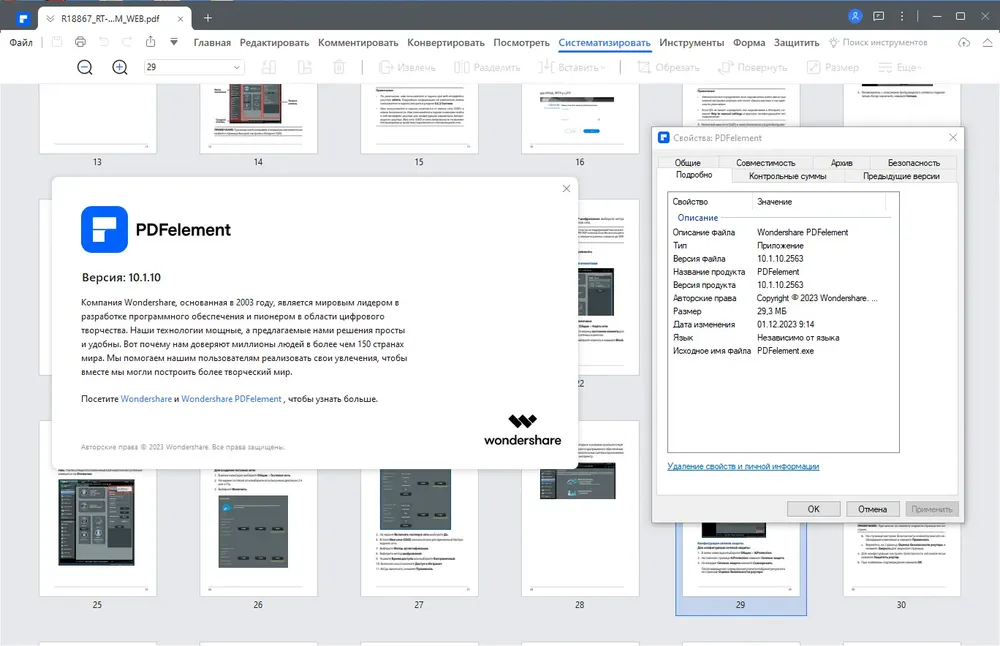This screenshot has height=646, width=1000.
Task: Collapse the ribbon with the up chevron
Action: (987, 42)
